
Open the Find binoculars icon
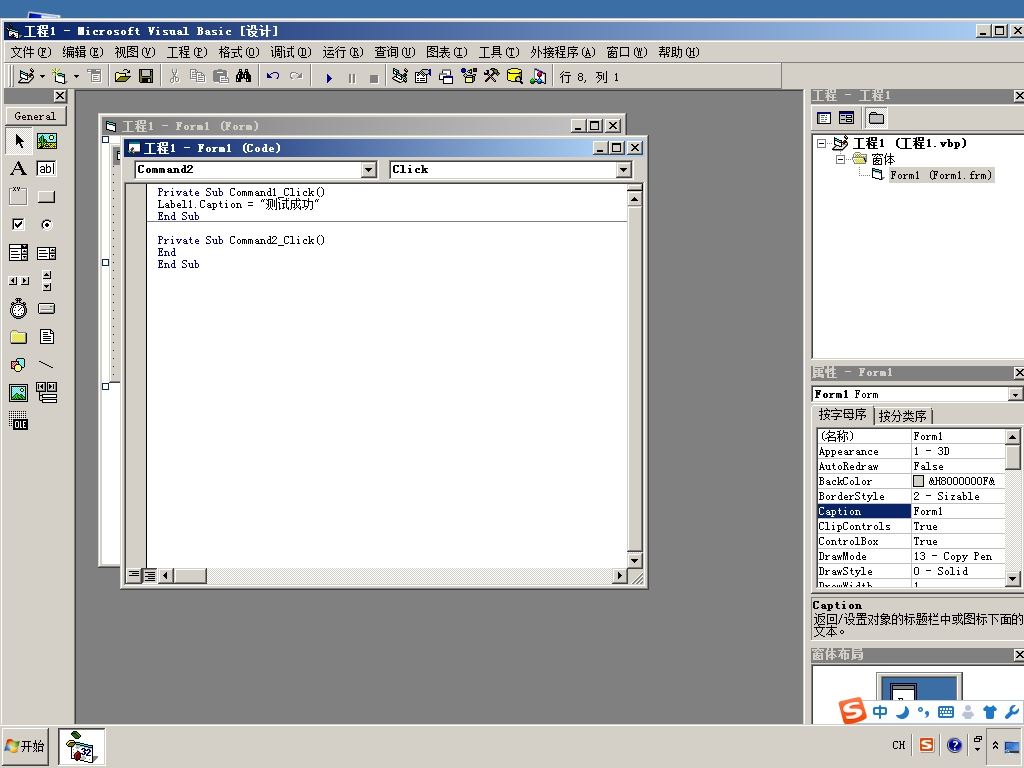point(244,76)
